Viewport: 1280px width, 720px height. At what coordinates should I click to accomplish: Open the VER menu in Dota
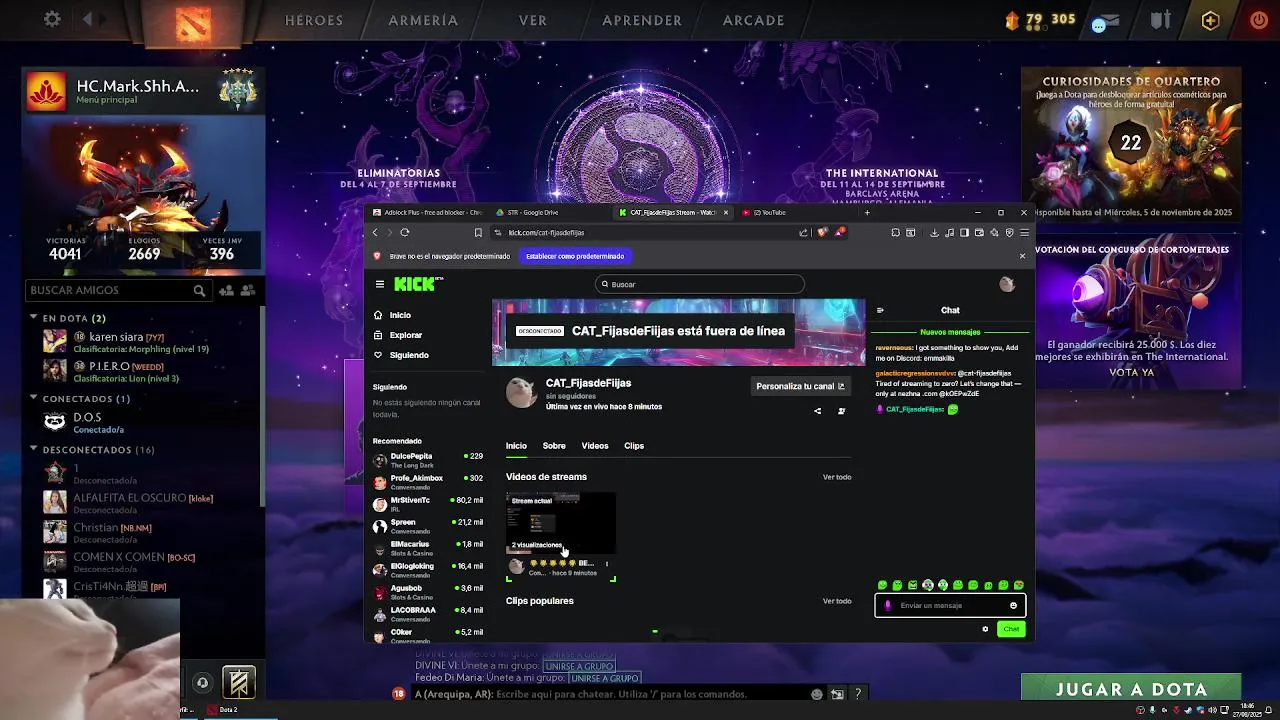click(533, 20)
